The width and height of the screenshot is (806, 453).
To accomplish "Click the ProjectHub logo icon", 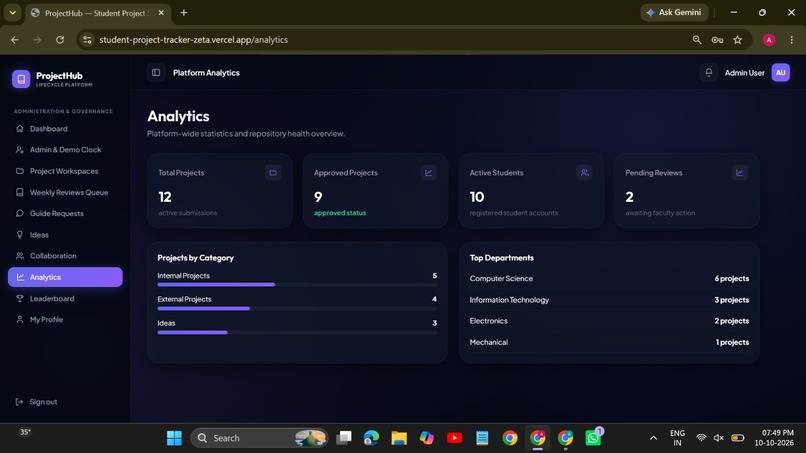I will [21, 79].
